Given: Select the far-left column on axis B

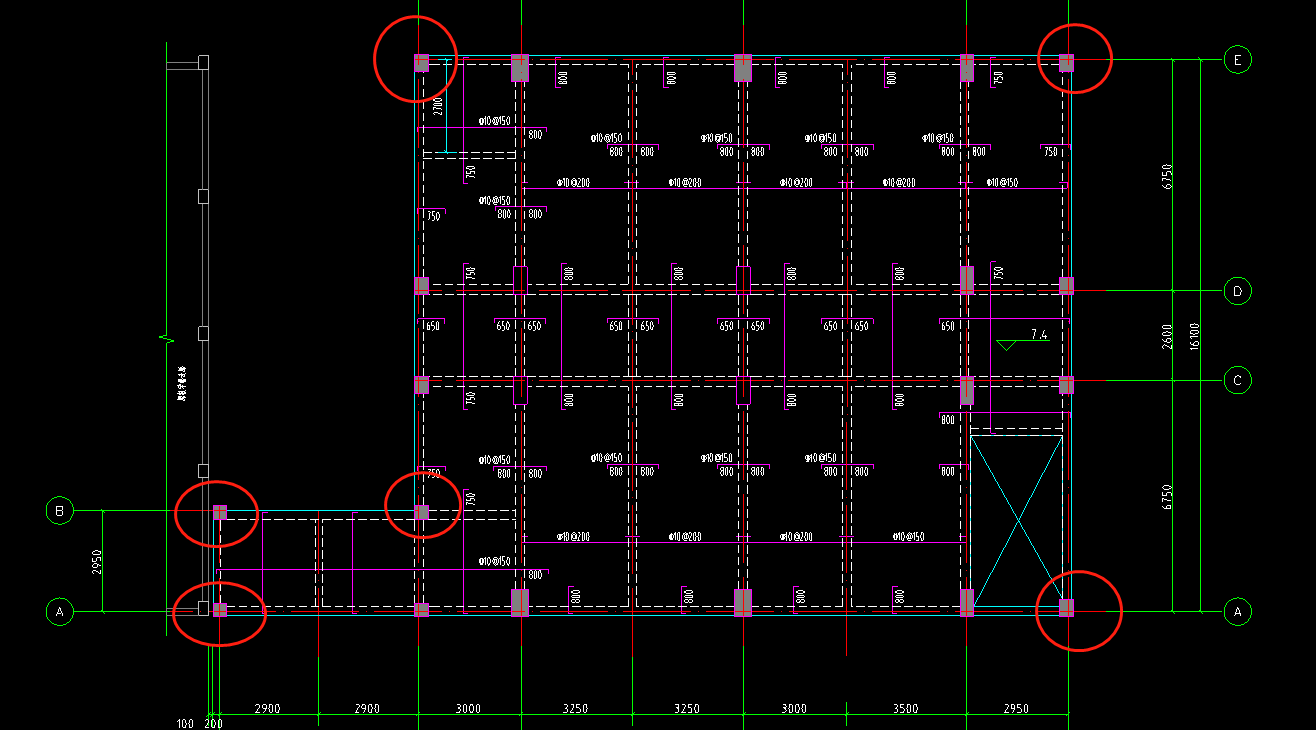Looking at the screenshot, I should 220,512.
